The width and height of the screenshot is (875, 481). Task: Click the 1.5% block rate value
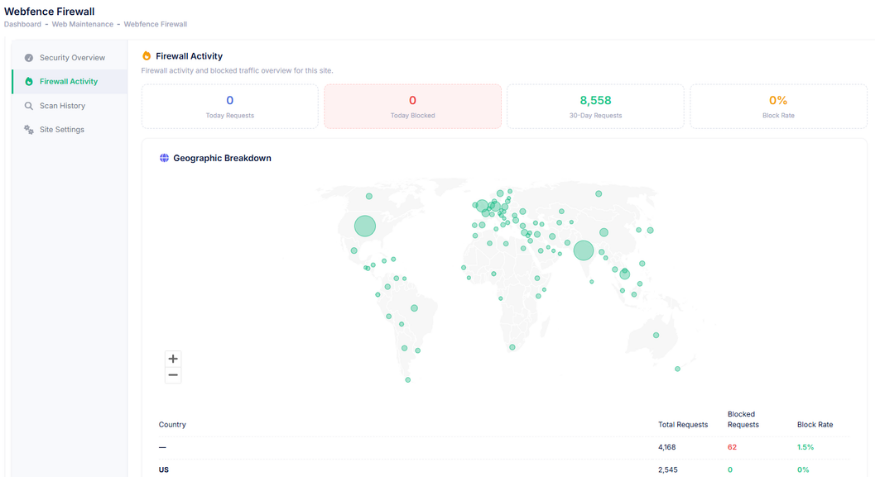pyautogui.click(x=805, y=448)
